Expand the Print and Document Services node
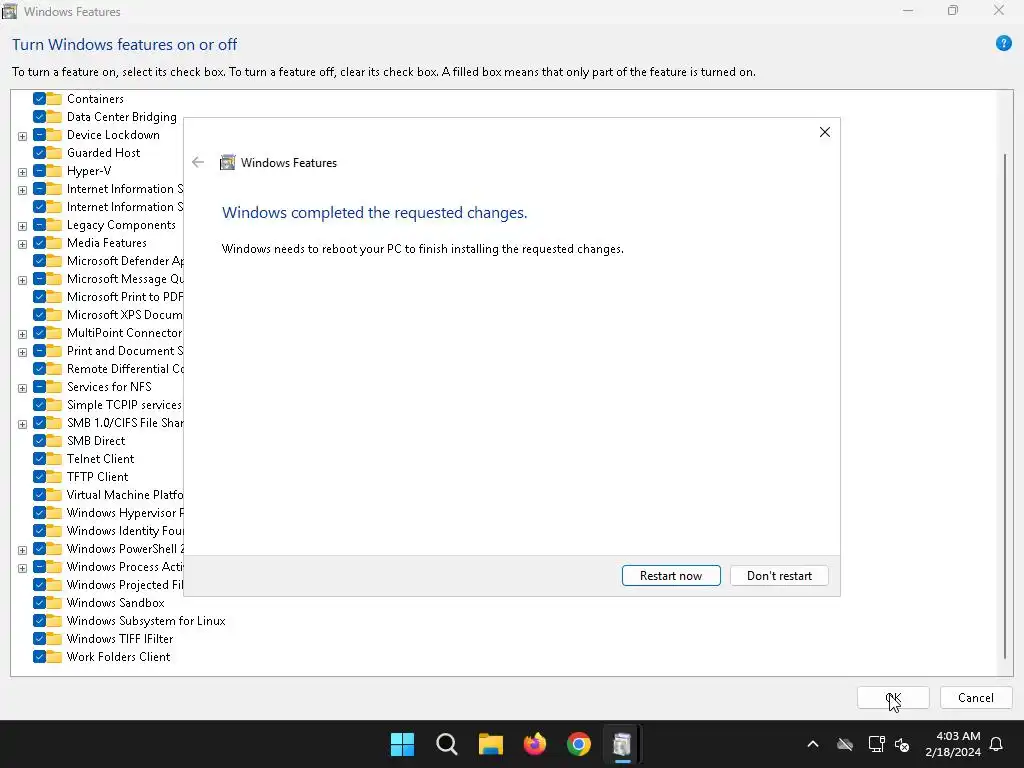The height and width of the screenshot is (768, 1024). point(22,352)
